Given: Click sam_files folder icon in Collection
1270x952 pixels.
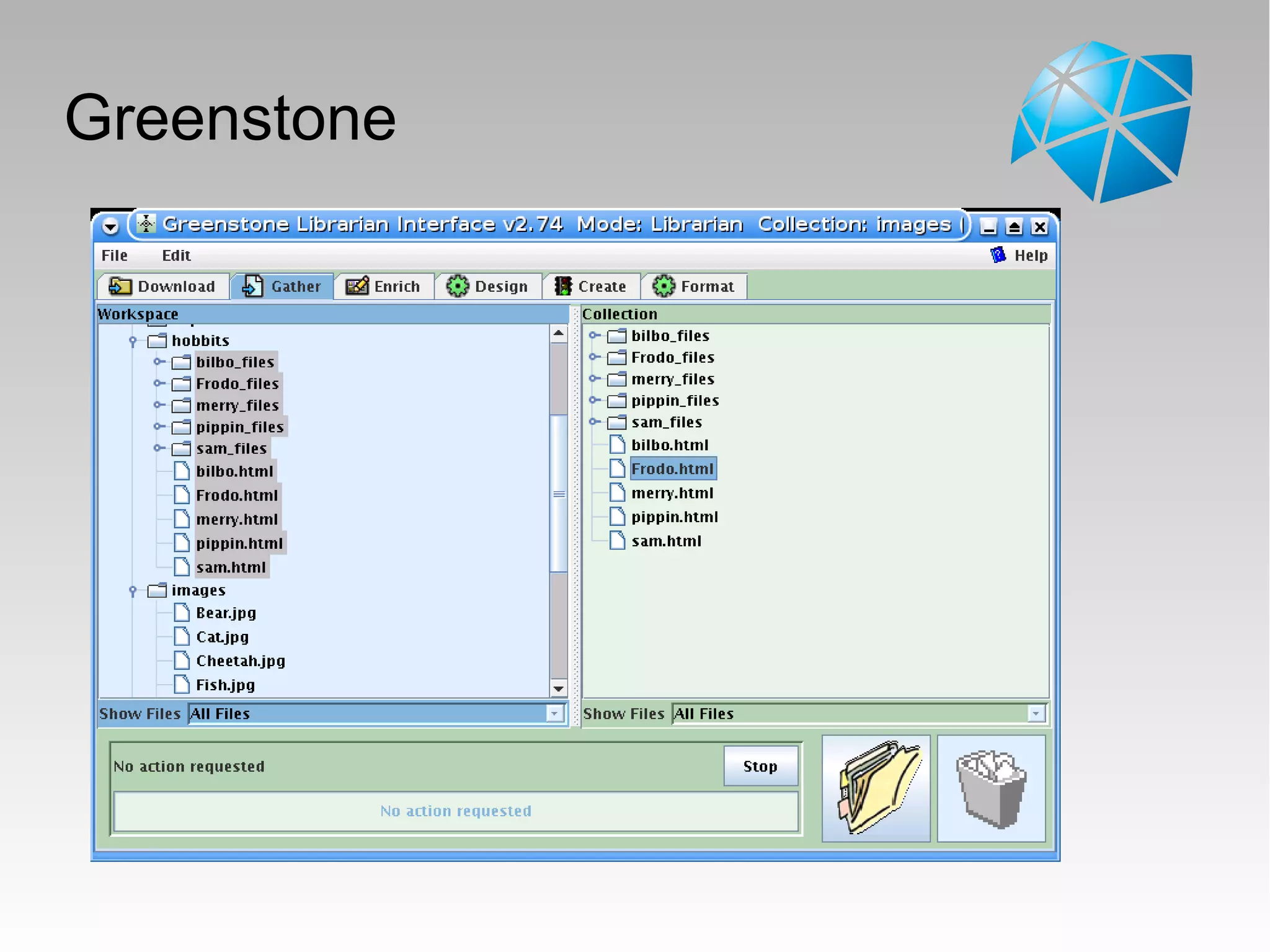Looking at the screenshot, I should (x=616, y=423).
